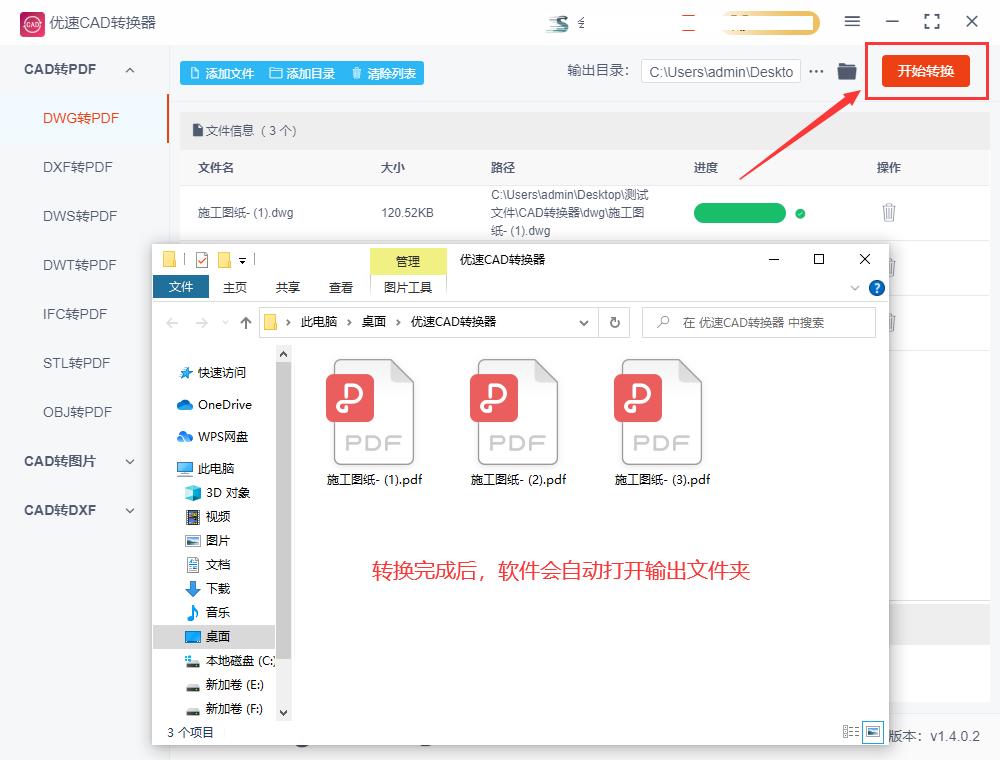1000x760 pixels.
Task: Click 清除列表 to clear the list
Action: [x=384, y=73]
